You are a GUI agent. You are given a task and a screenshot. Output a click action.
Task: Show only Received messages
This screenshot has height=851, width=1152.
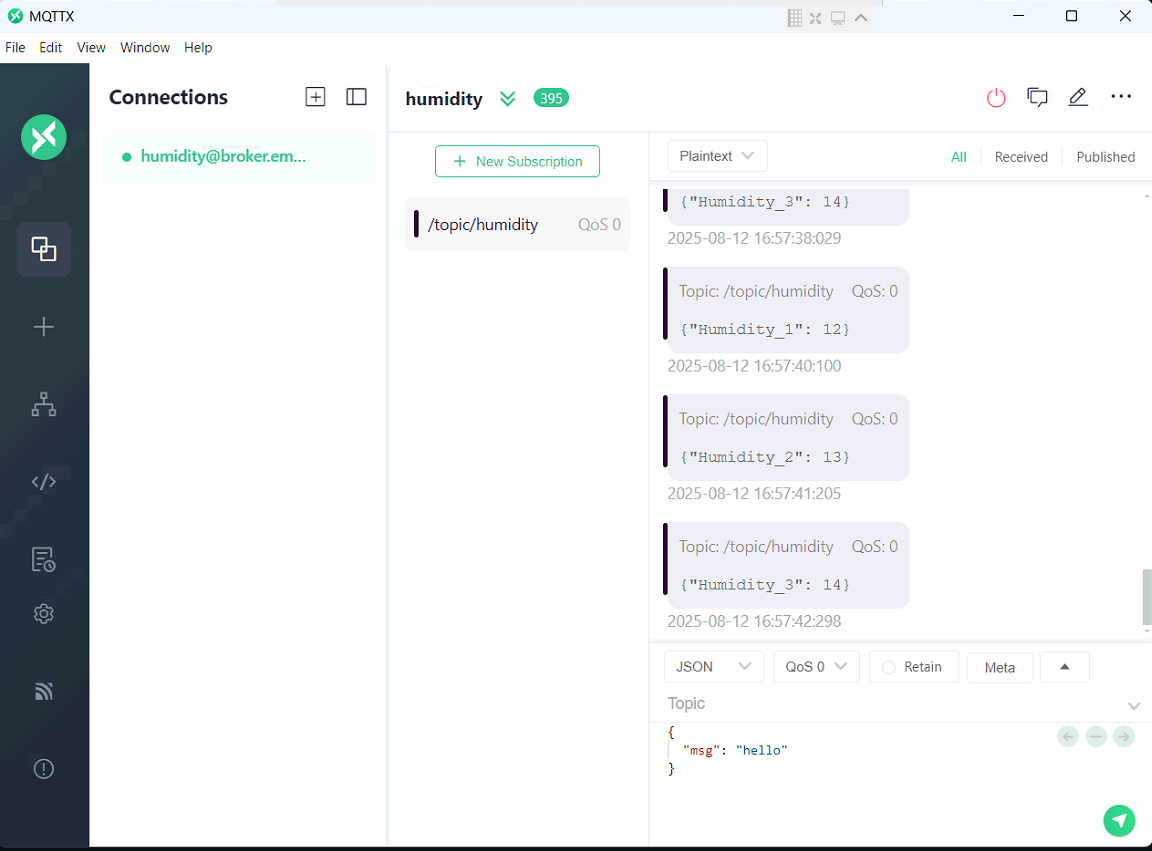point(1020,157)
